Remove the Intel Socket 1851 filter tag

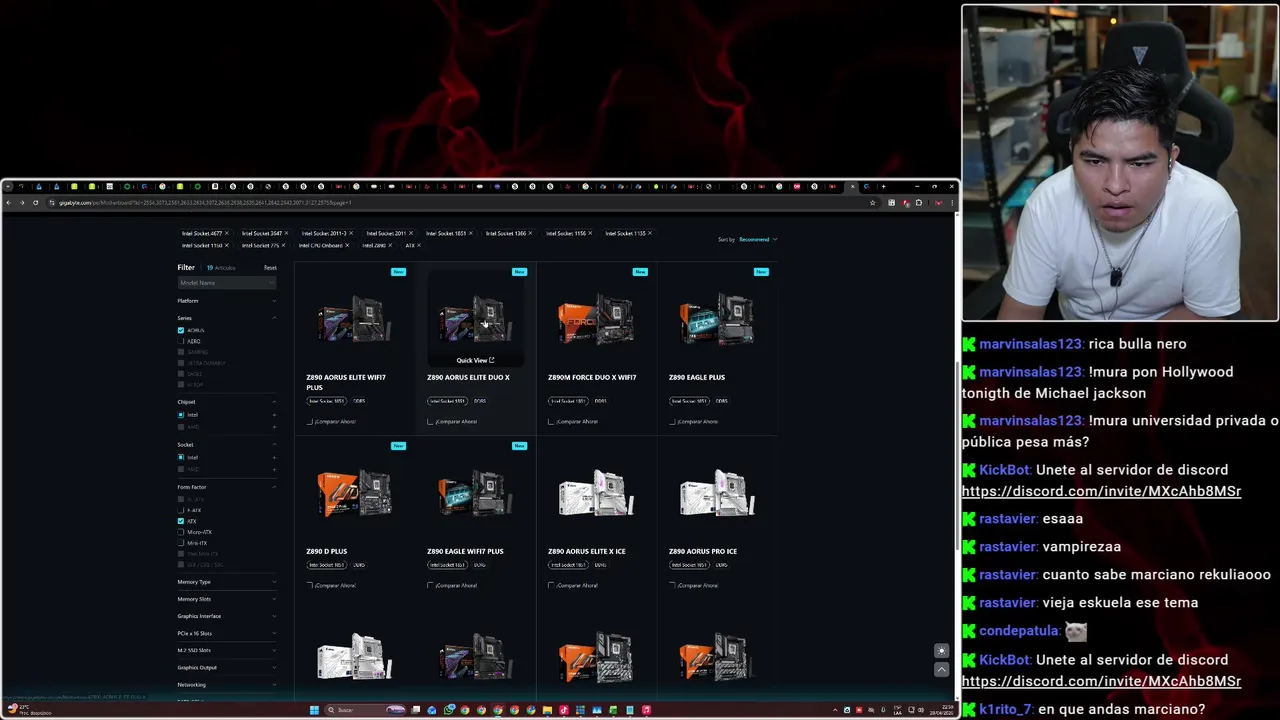pyautogui.click(x=471, y=233)
